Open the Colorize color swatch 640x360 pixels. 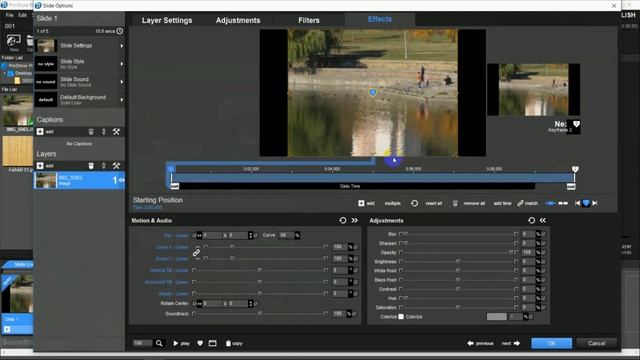click(x=497, y=317)
